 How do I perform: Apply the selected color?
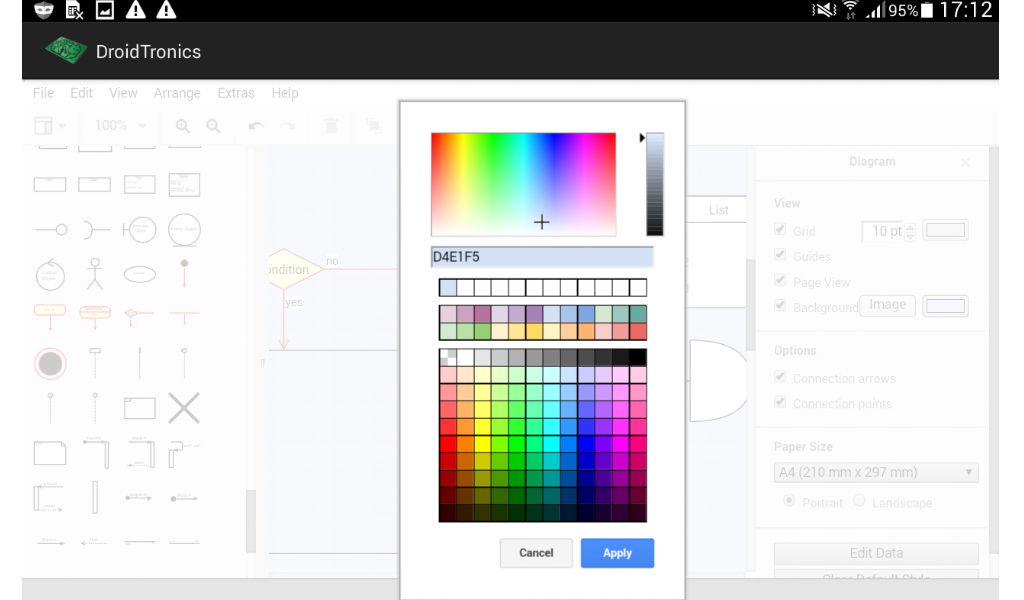[617, 552]
